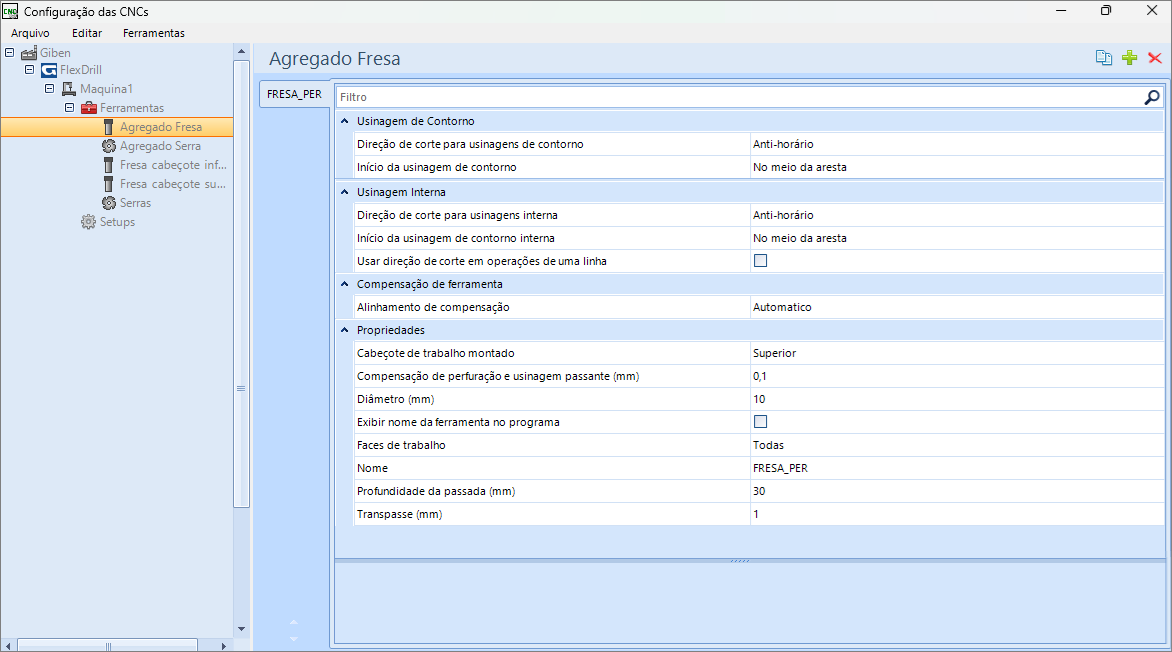Collapse the Maquina1 tree node
The image size is (1172, 652).
[x=50, y=89]
